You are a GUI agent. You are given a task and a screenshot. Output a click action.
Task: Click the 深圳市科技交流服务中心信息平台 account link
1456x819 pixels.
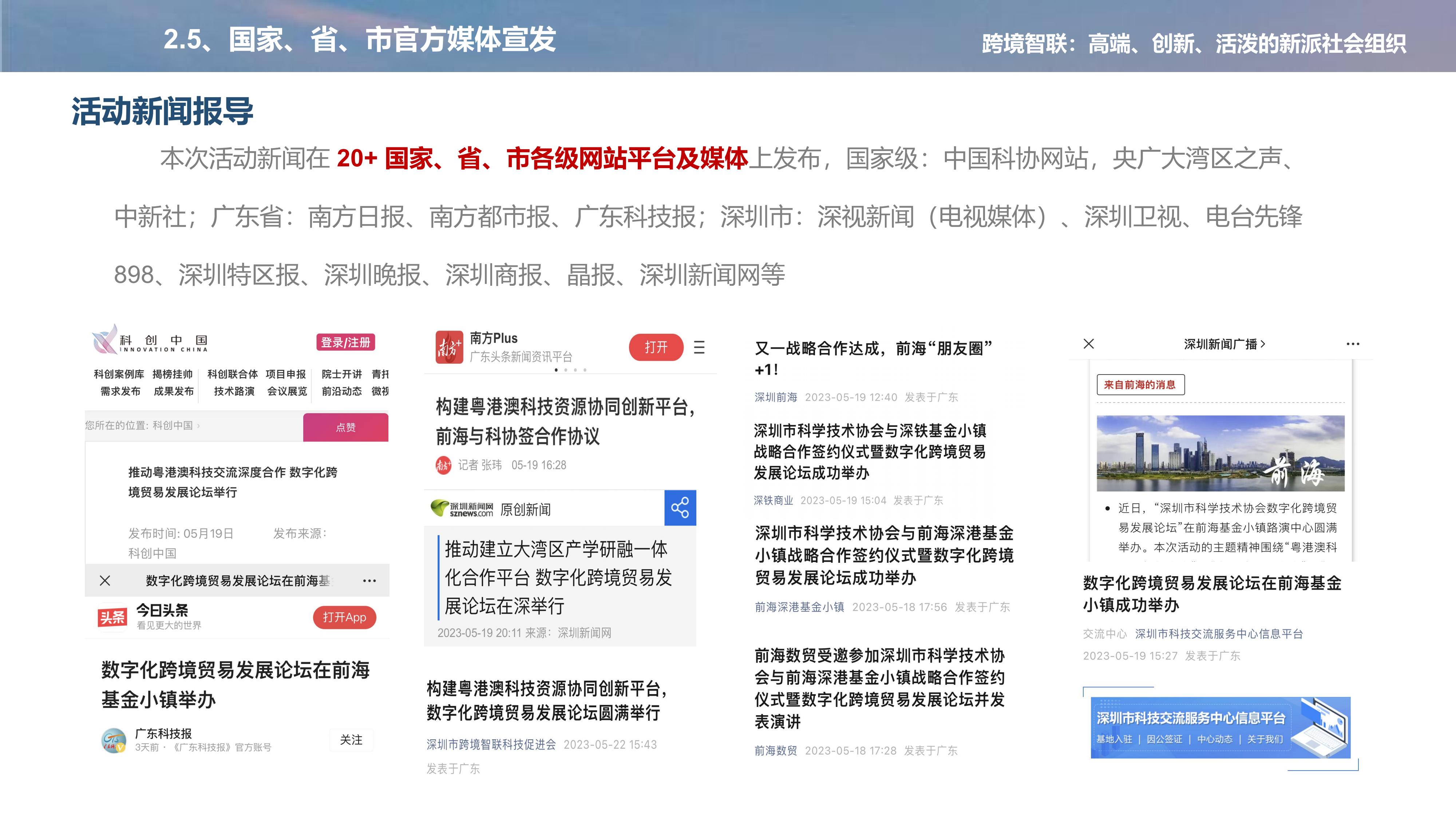(1219, 634)
